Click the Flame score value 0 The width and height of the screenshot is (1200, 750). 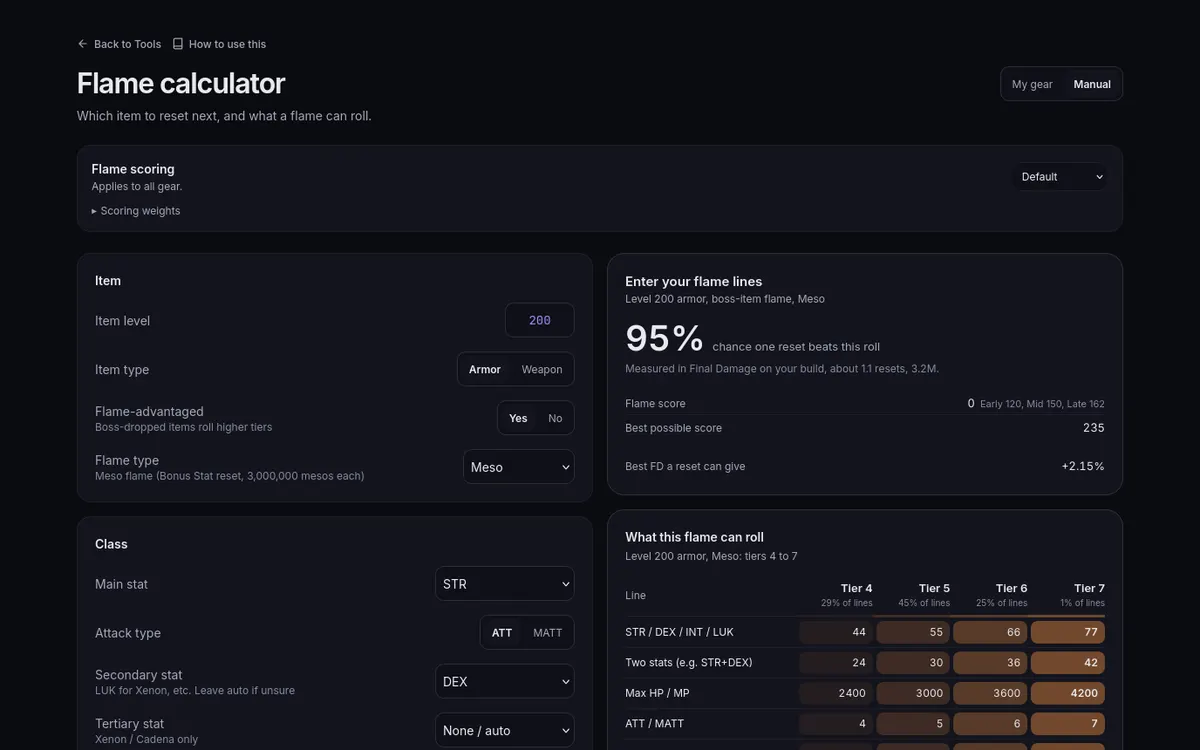point(971,403)
